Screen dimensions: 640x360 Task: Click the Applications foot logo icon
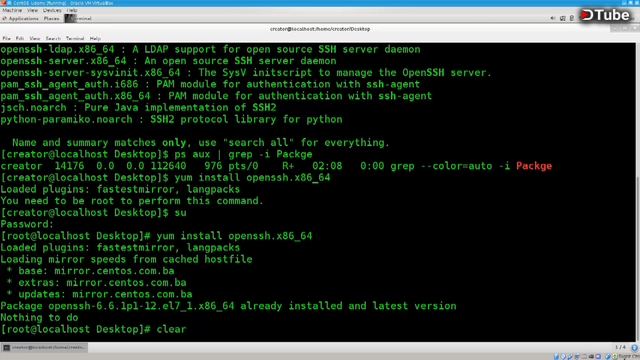[4, 18]
